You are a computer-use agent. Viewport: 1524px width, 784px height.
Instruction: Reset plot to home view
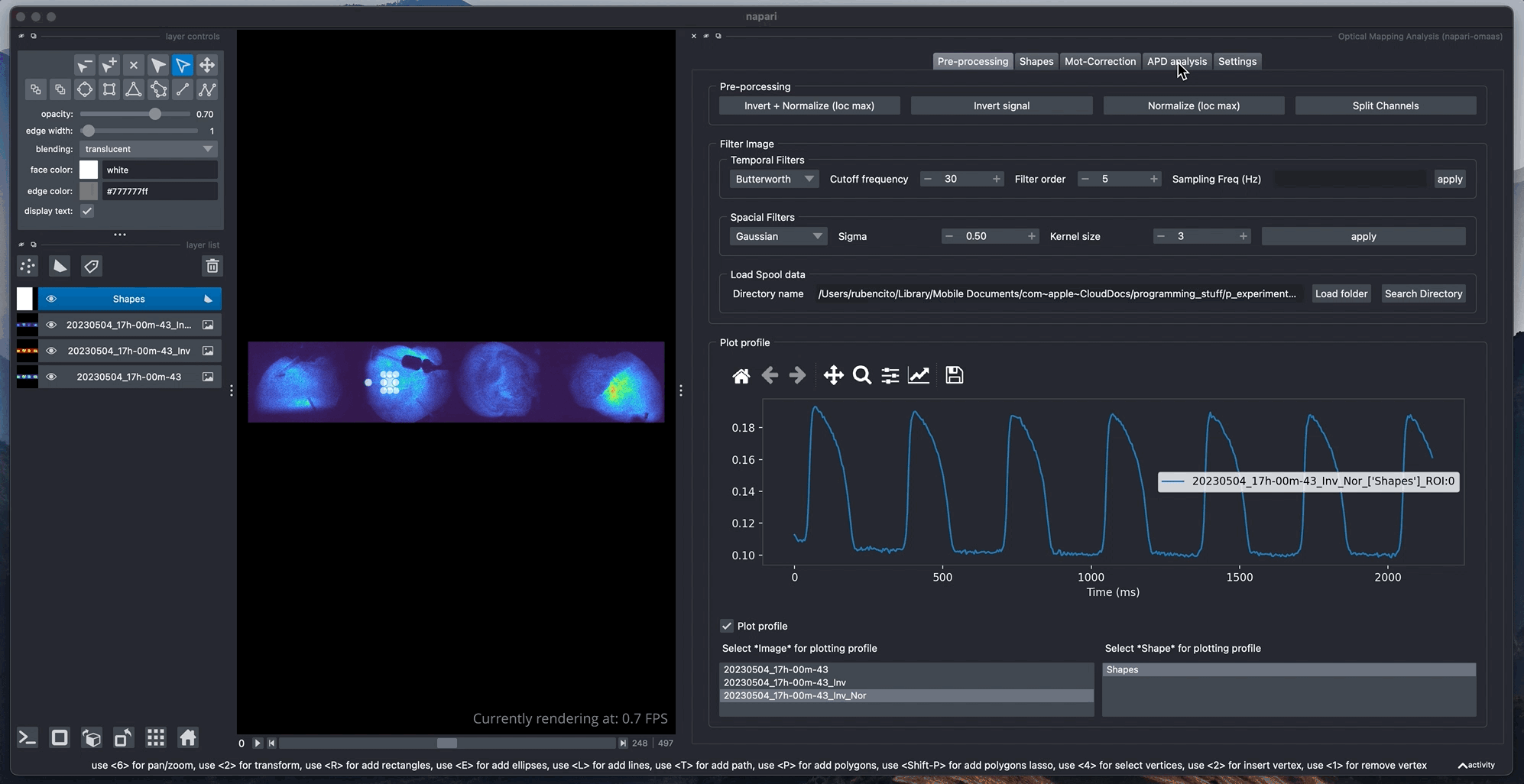(x=741, y=375)
